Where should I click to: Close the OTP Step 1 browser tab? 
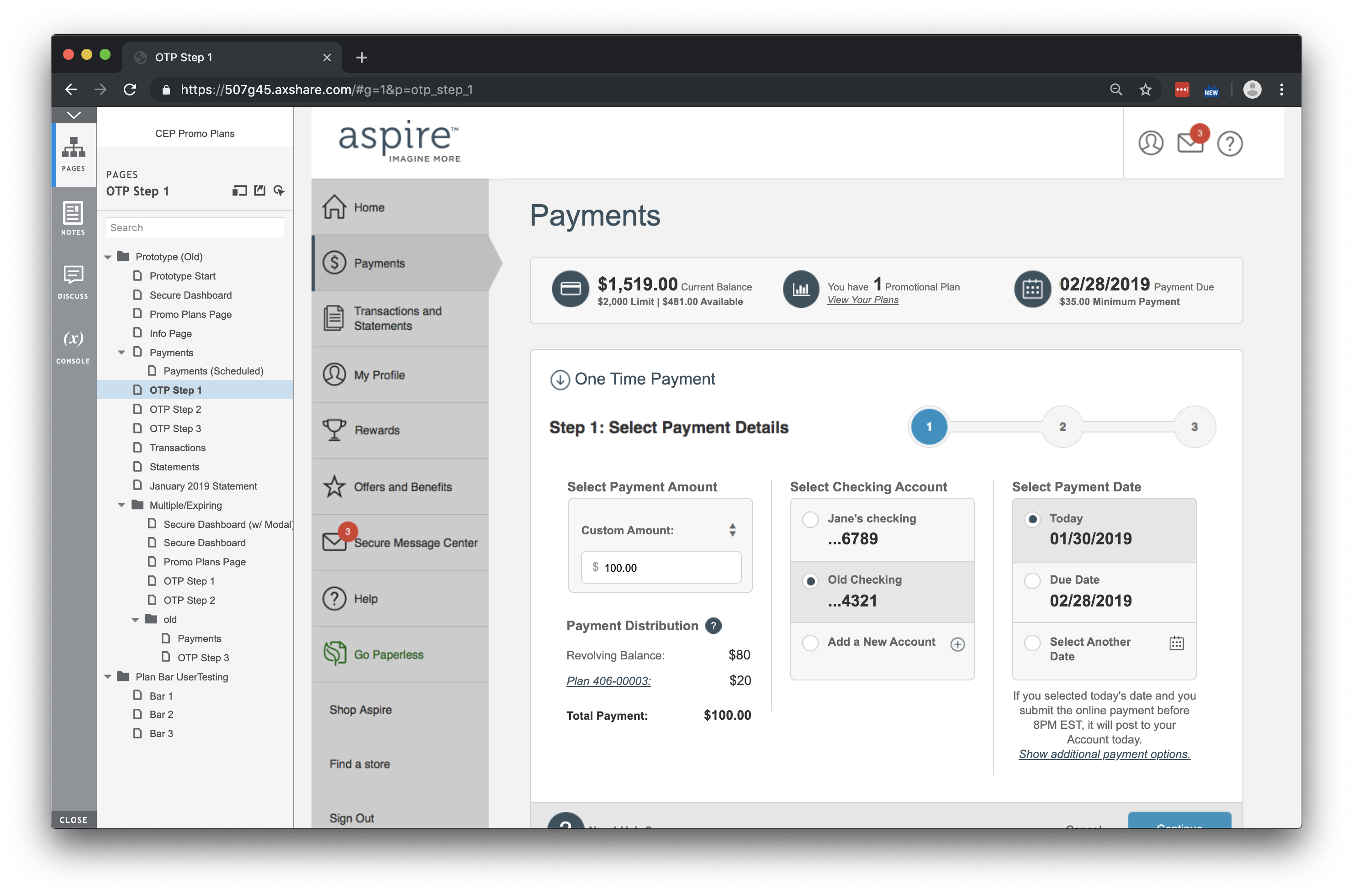pyautogui.click(x=327, y=58)
